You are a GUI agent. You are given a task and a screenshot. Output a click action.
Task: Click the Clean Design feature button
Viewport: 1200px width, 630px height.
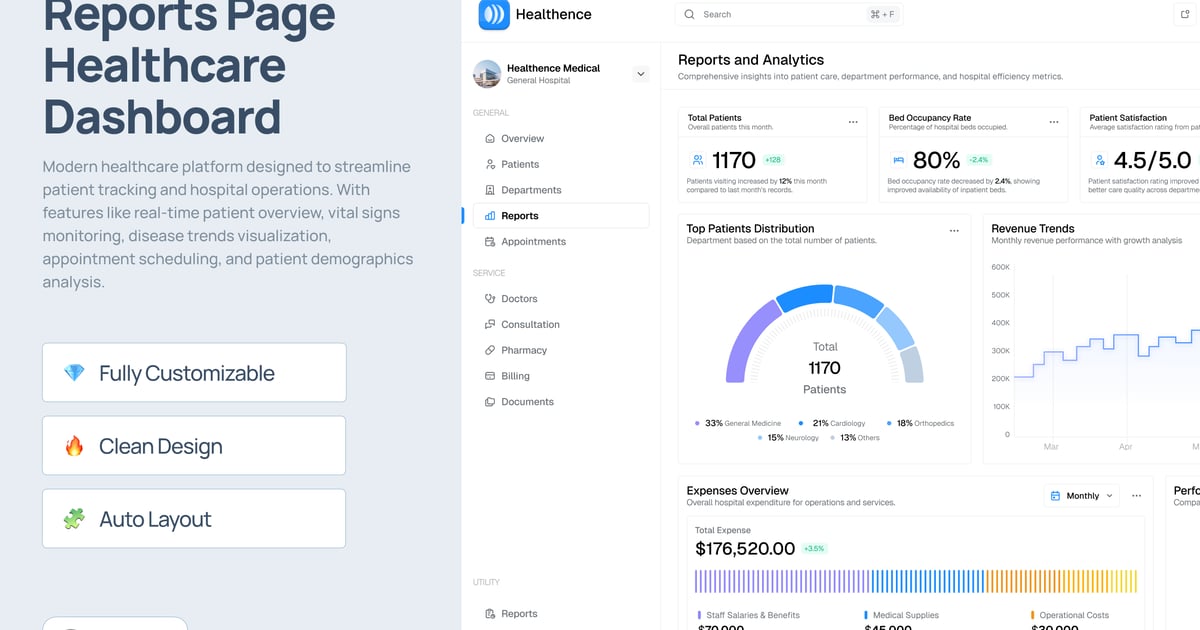[194, 445]
